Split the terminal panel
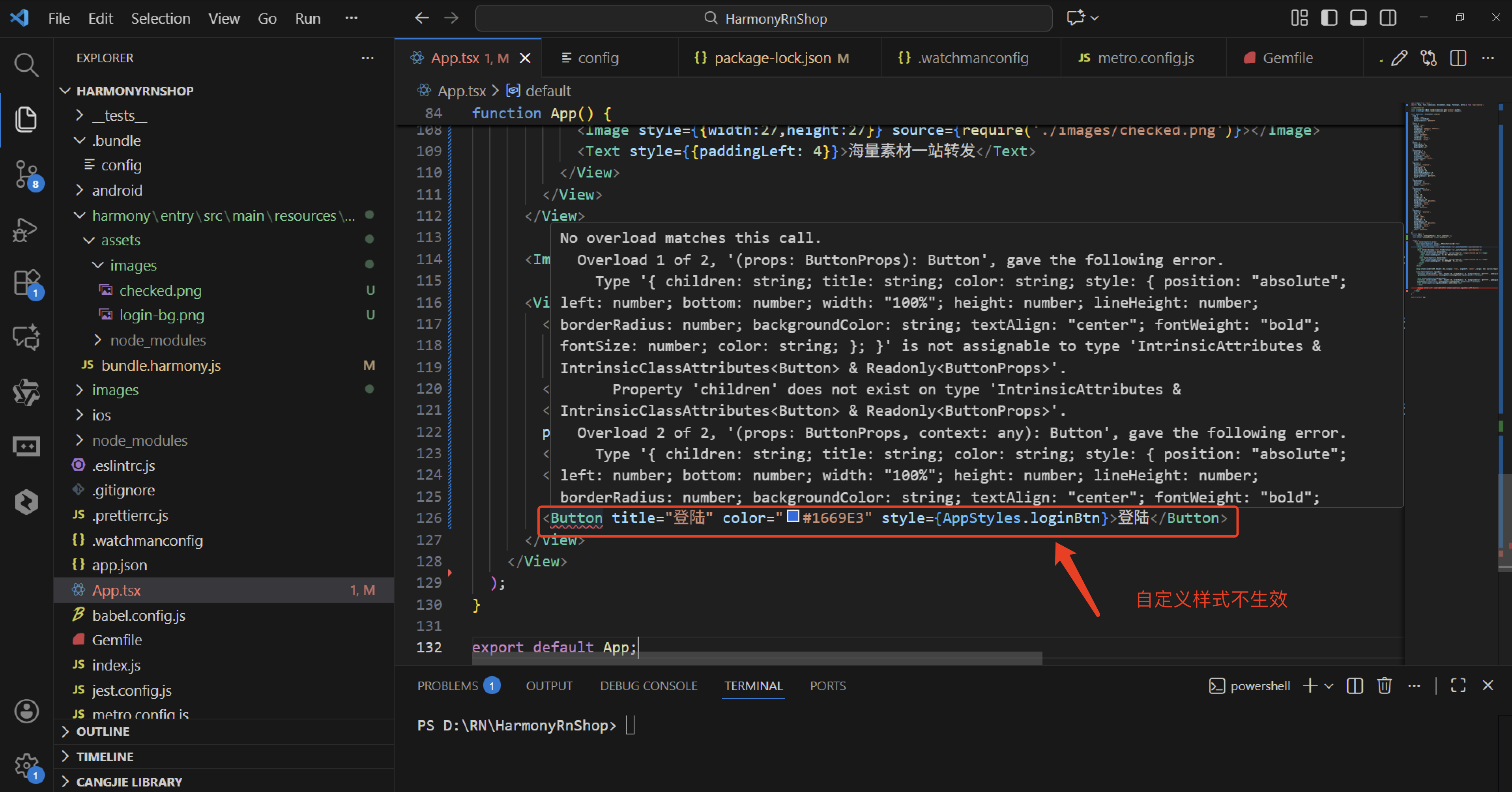This screenshot has height=792, width=1512. (1355, 686)
